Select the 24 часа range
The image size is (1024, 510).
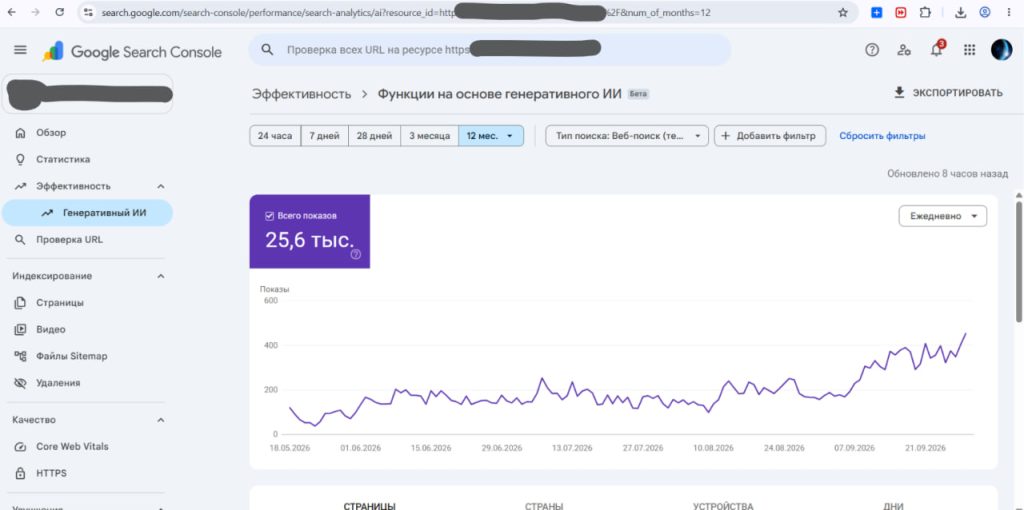click(x=275, y=136)
